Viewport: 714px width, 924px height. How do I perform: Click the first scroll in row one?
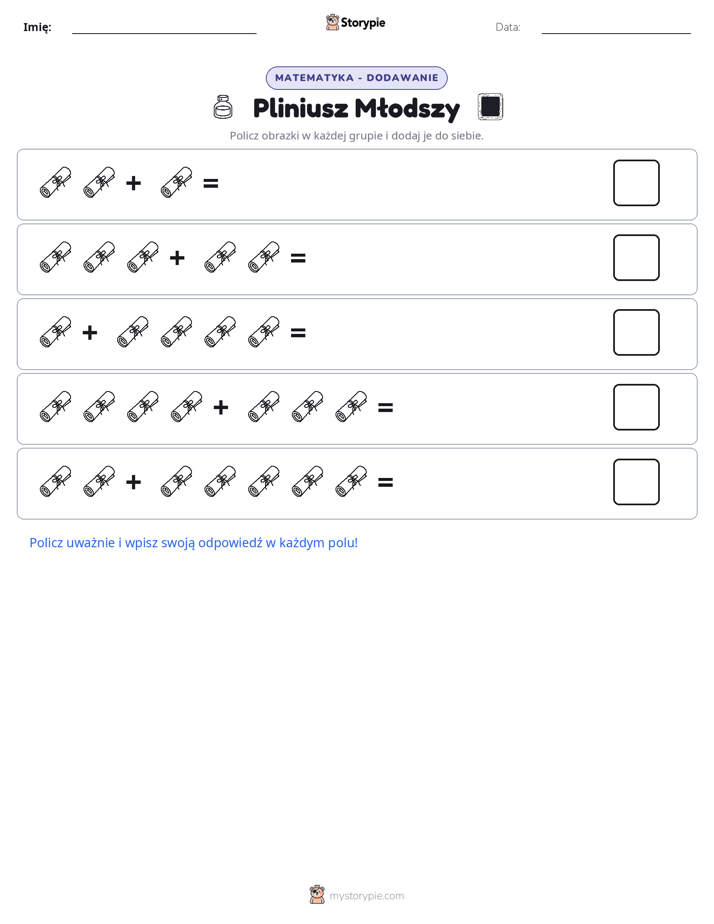(x=55, y=183)
